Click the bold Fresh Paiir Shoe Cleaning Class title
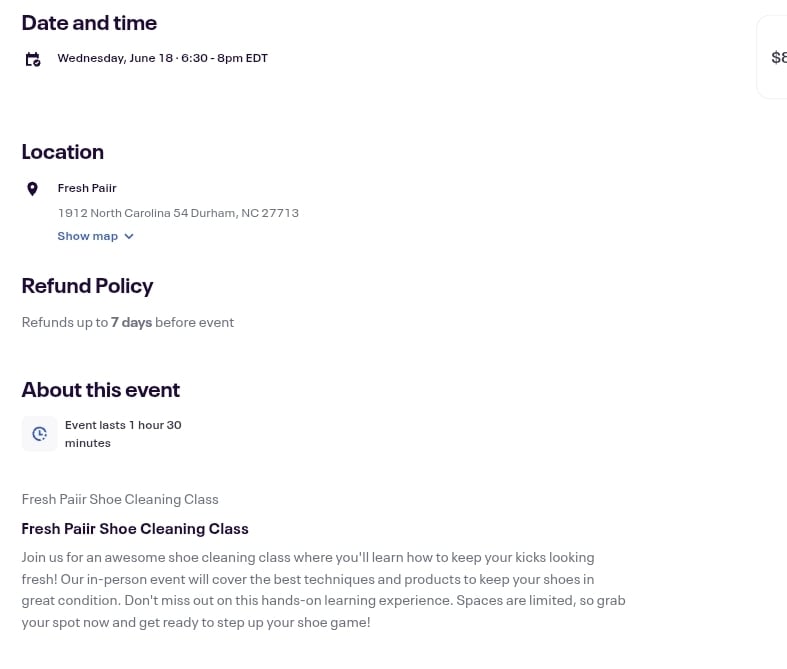This screenshot has width=787, height=669. 135,529
